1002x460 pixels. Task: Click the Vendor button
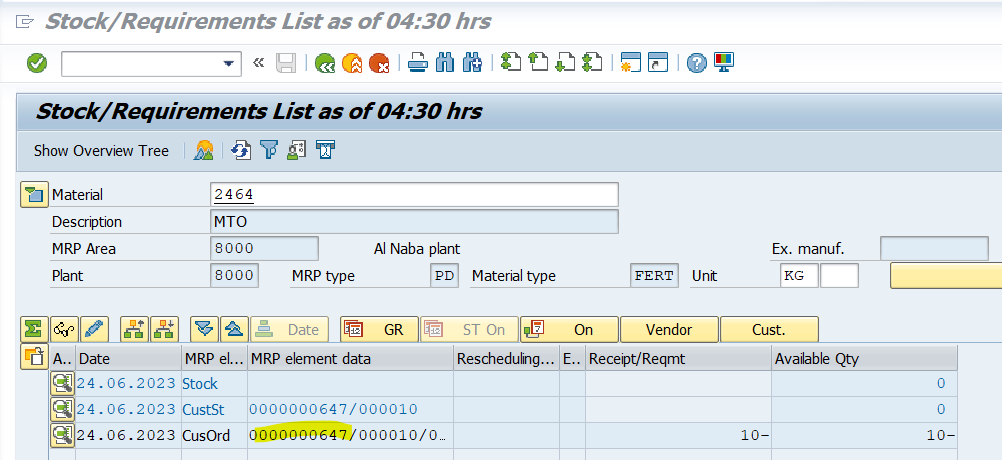tap(669, 329)
